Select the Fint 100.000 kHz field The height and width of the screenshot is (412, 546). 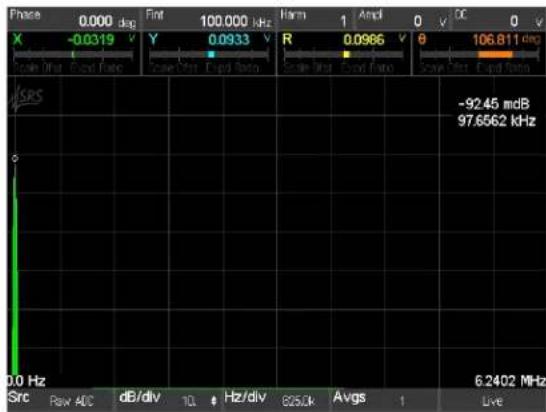tap(208, 20)
